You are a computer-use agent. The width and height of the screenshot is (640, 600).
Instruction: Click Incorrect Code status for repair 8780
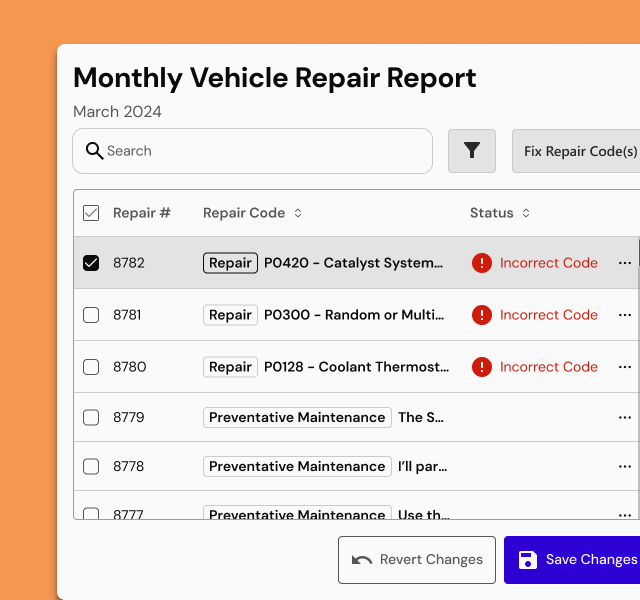click(549, 367)
